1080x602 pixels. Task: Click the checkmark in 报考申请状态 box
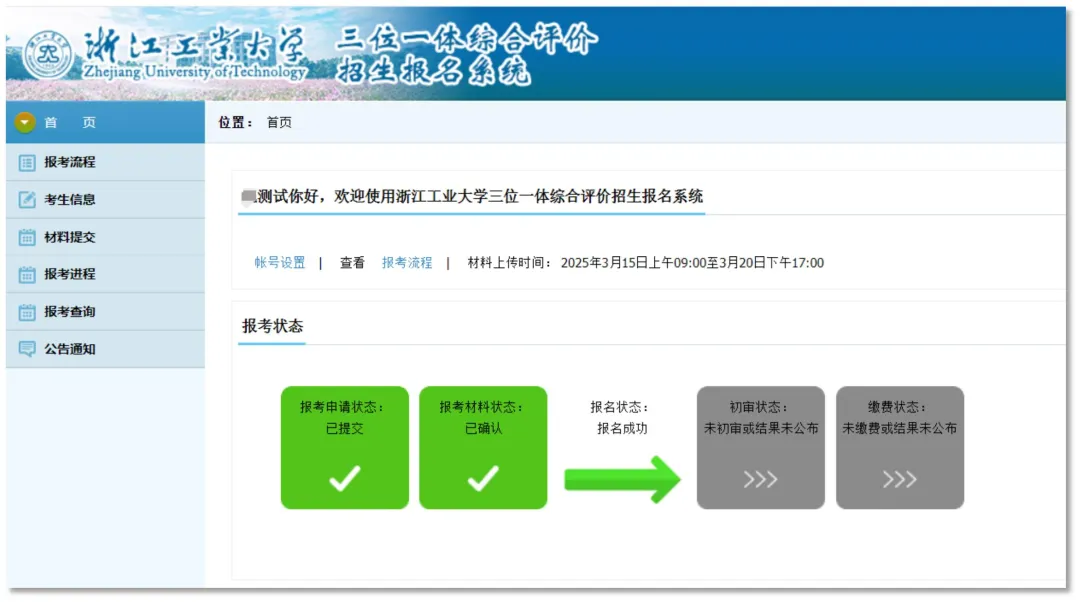344,478
